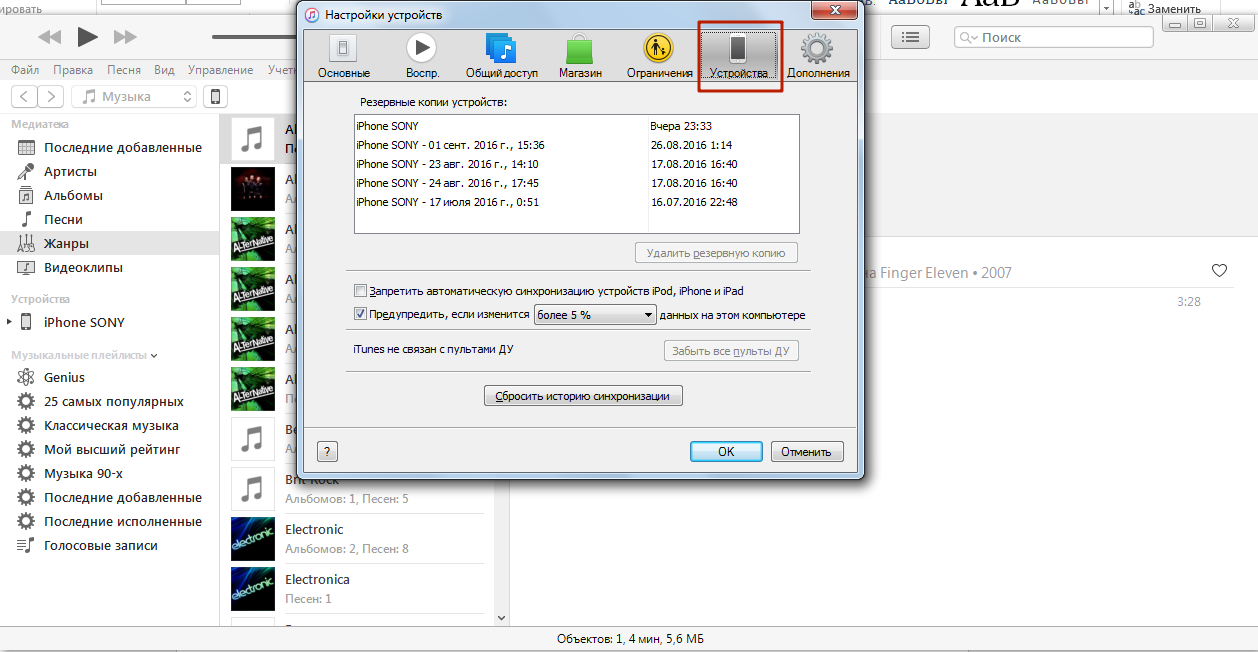Uncheck the Предупредить, если изменится checkbox
This screenshot has height=652, width=1258.
tap(361, 315)
